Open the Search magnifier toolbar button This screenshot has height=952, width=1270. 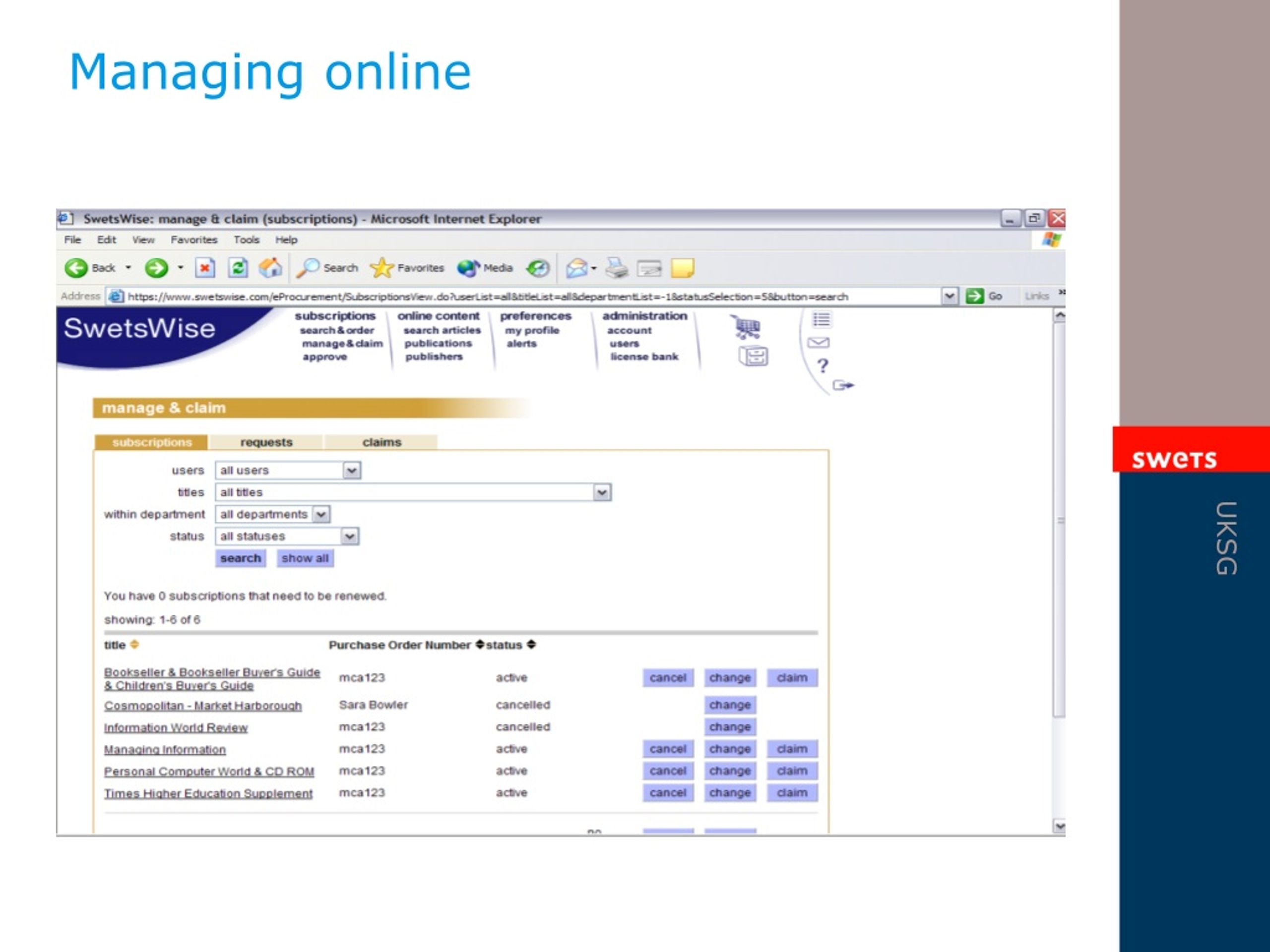tap(327, 268)
